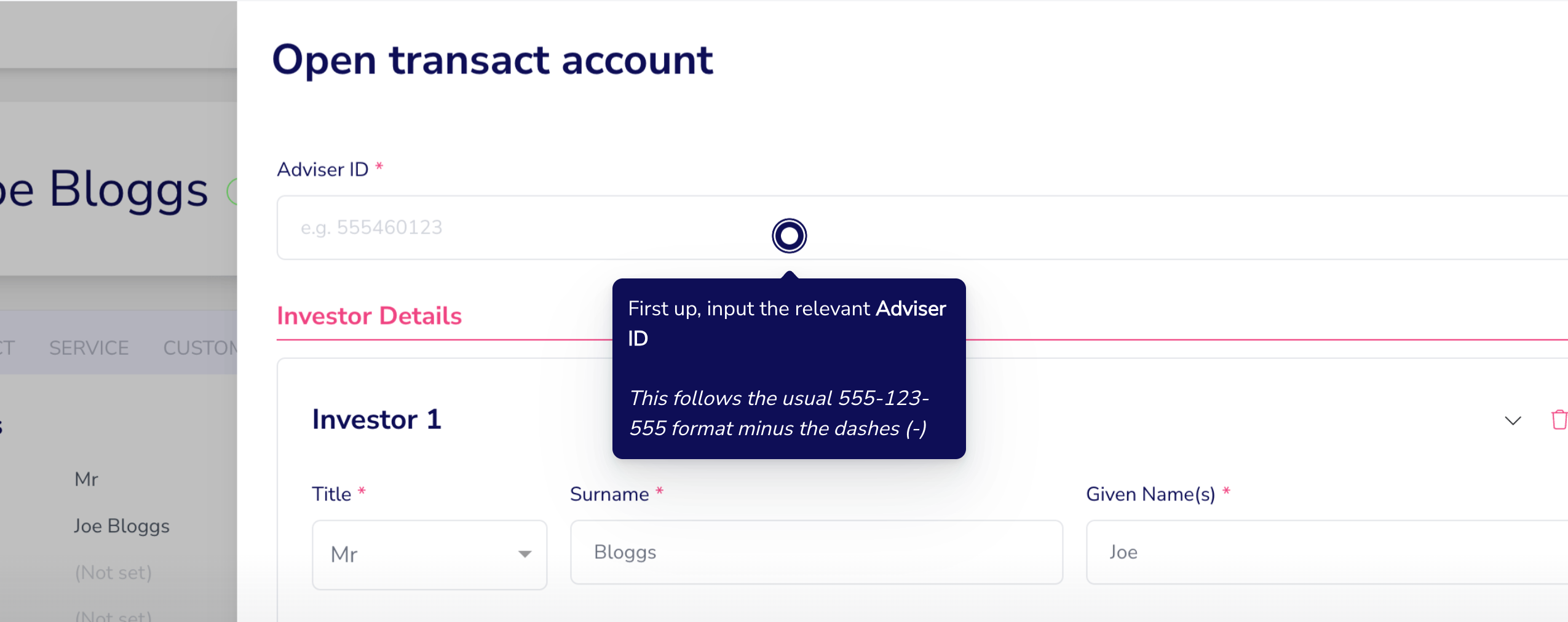Click the pulsing tour hotspot circle

click(x=789, y=235)
